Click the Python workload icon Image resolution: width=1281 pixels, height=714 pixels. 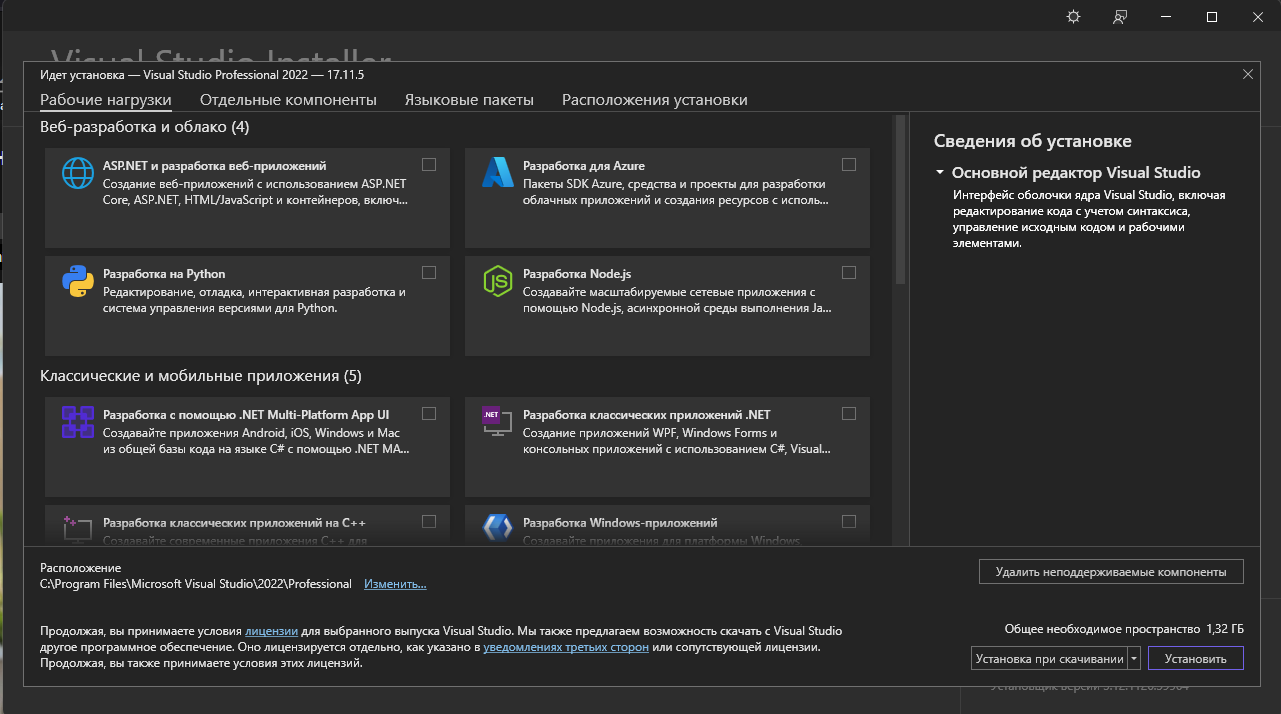pos(77,282)
